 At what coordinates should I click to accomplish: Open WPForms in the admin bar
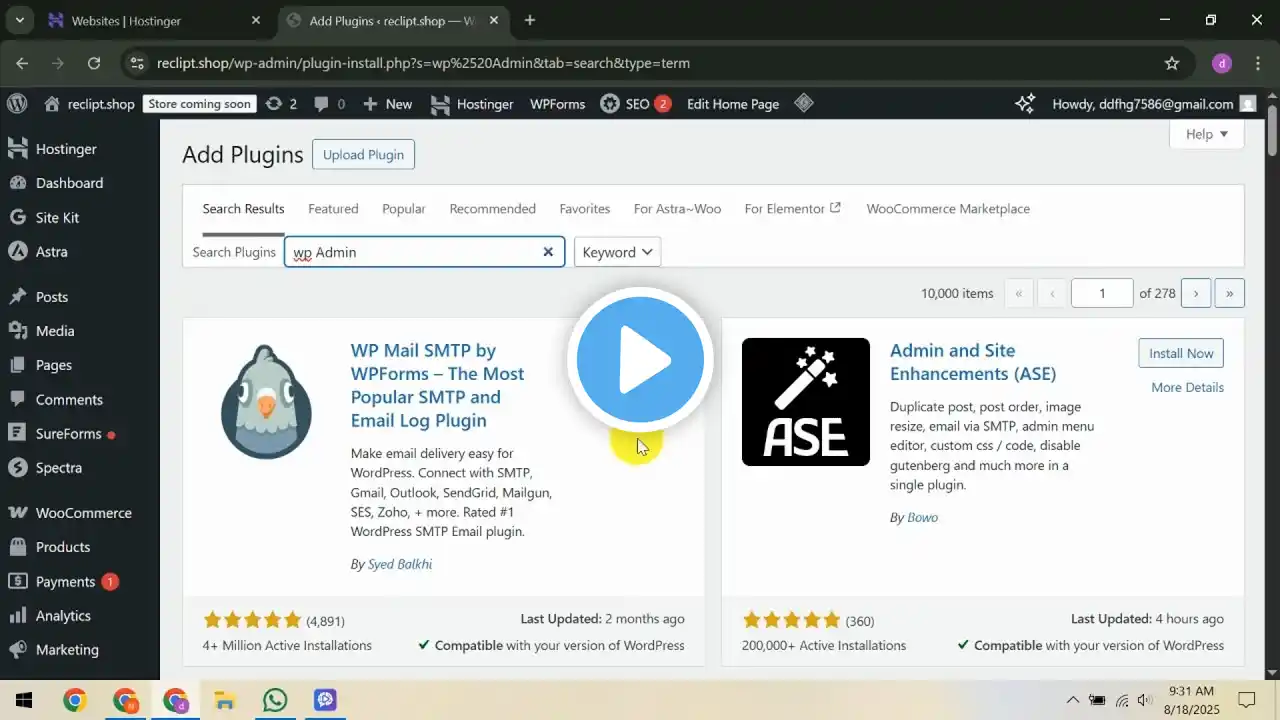(x=557, y=104)
